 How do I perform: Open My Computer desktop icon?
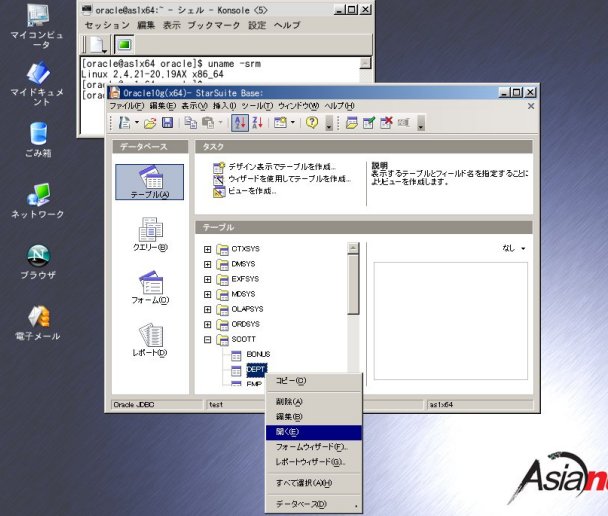pyautogui.click(x=37, y=26)
